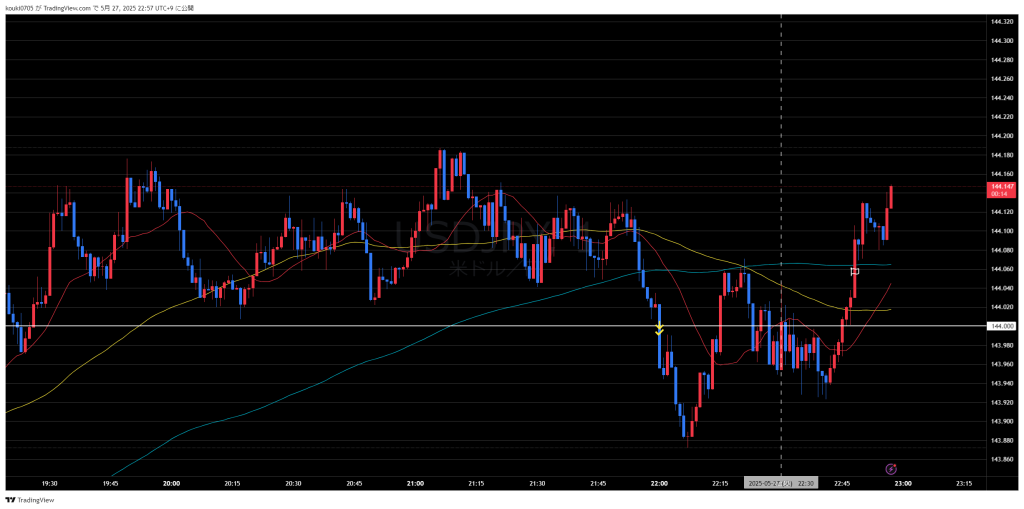This screenshot has height=509, width=1024.
Task: Click the 23:00 time axis label
Action: 903,483
